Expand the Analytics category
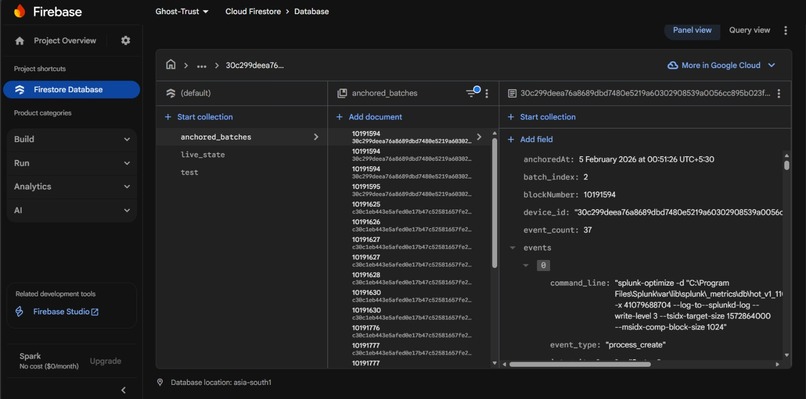 click(72, 187)
